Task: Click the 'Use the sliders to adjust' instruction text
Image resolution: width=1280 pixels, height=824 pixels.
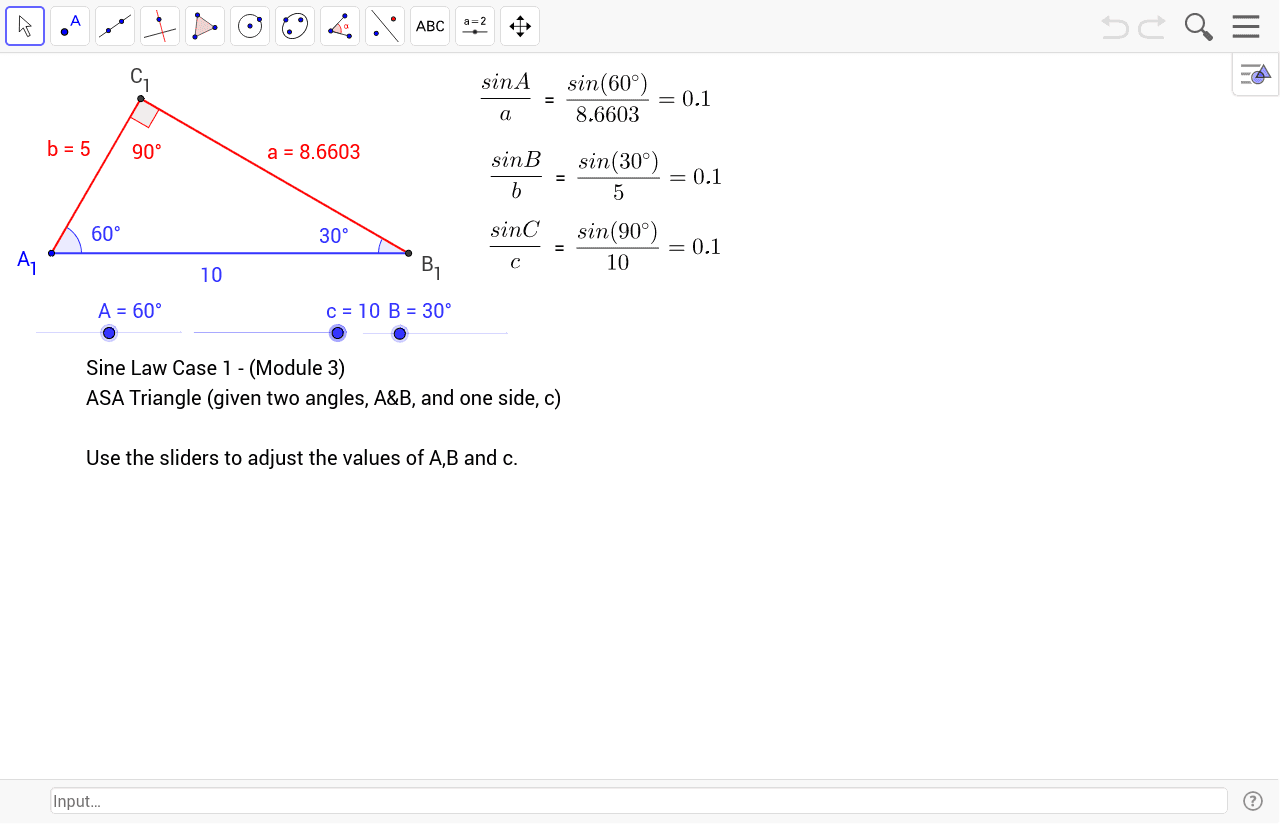Action: click(302, 458)
